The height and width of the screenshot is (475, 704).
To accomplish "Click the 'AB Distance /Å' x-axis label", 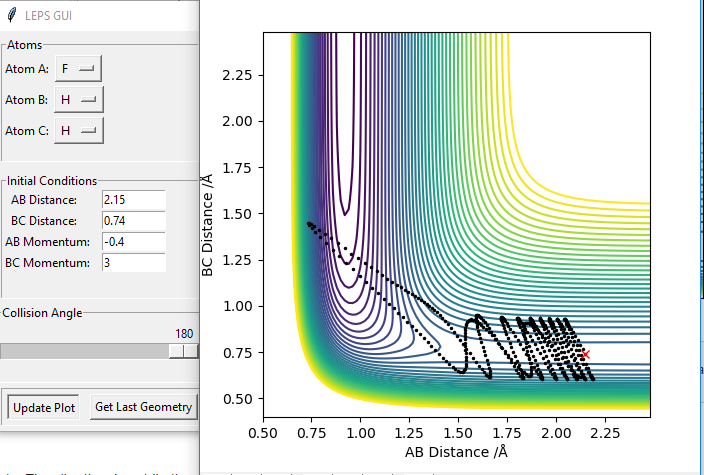I will (x=456, y=452).
